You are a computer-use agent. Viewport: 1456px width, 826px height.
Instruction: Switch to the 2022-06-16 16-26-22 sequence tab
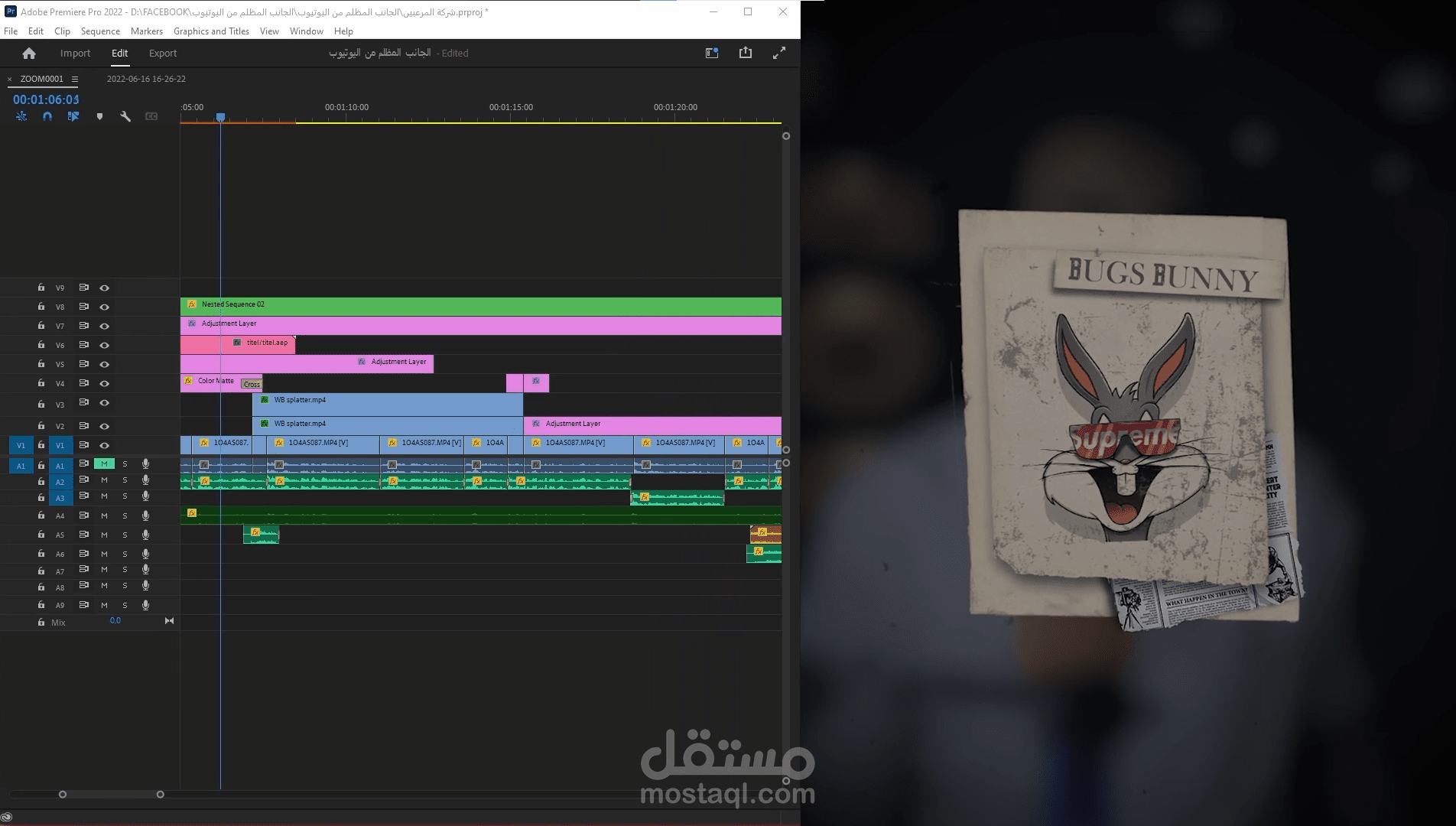pos(146,79)
